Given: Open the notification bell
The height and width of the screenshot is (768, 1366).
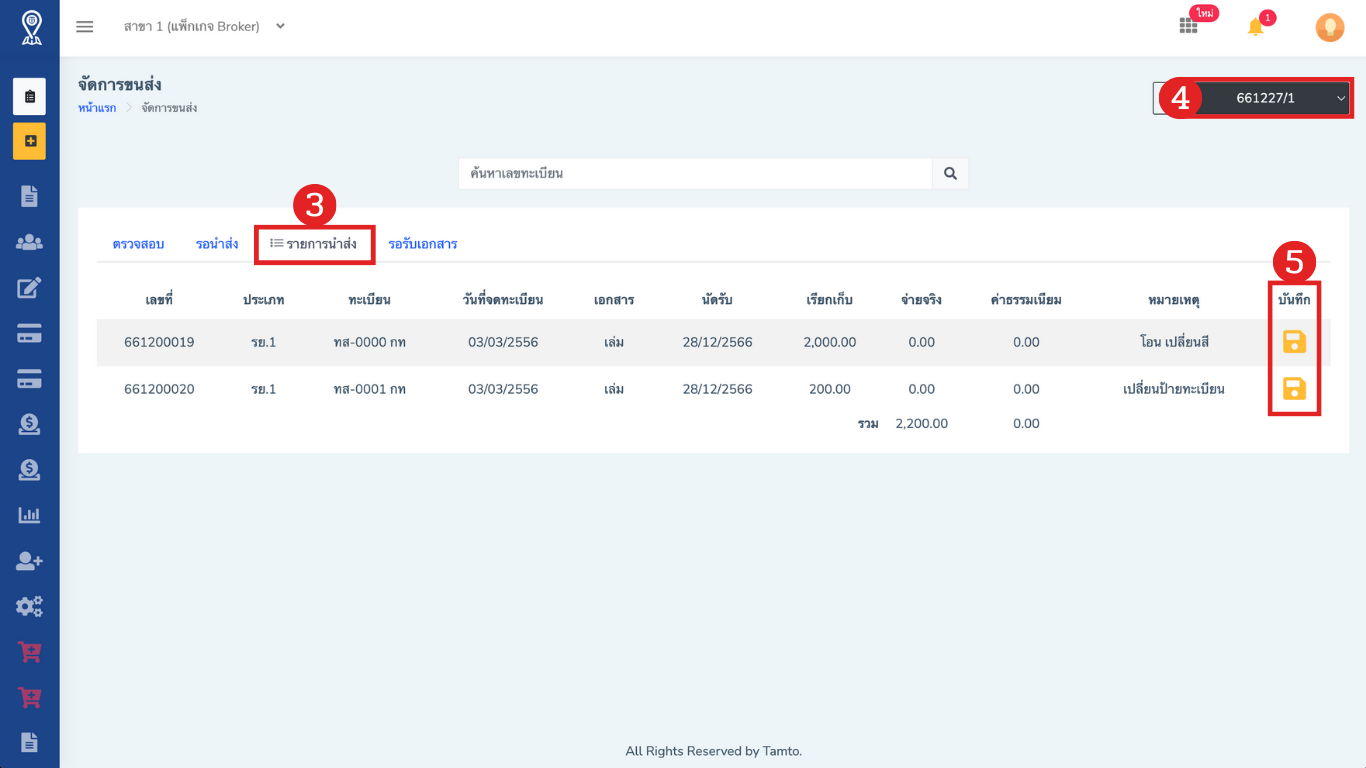Looking at the screenshot, I should pos(1256,27).
